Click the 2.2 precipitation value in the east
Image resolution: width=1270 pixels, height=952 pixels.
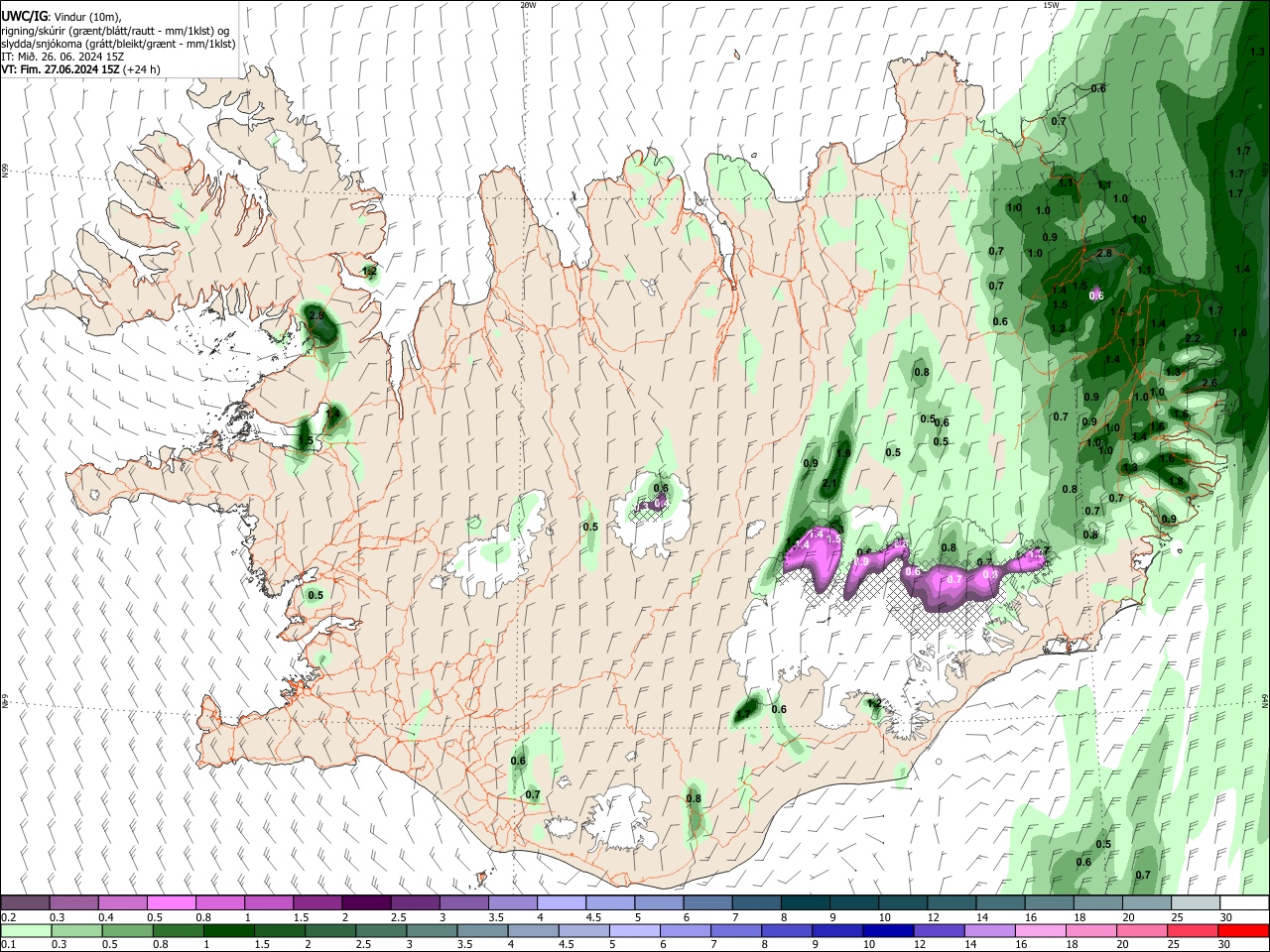tap(1193, 338)
